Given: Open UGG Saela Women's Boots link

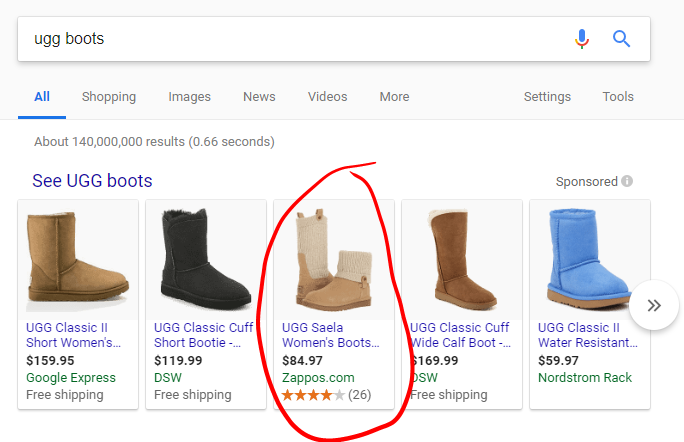Looking at the screenshot, I should (x=331, y=335).
